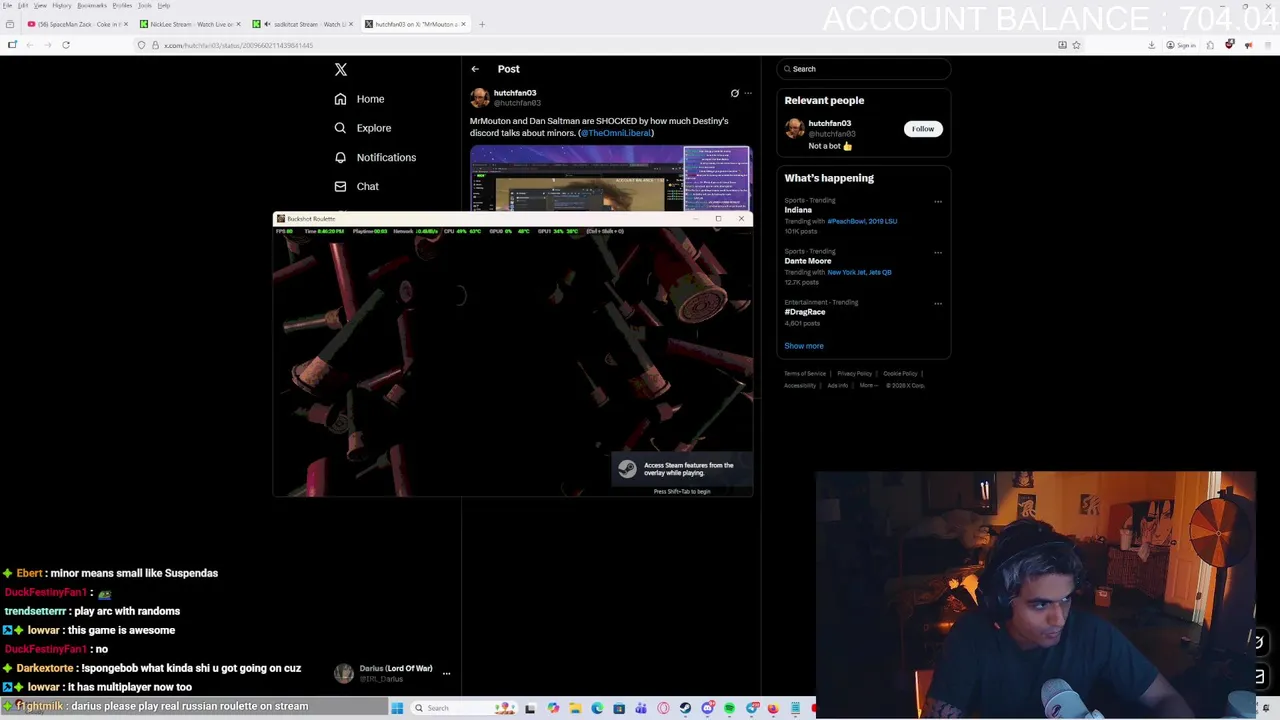1280x720 pixels.
Task: Open Darius account menu dots
Action: 446,674
